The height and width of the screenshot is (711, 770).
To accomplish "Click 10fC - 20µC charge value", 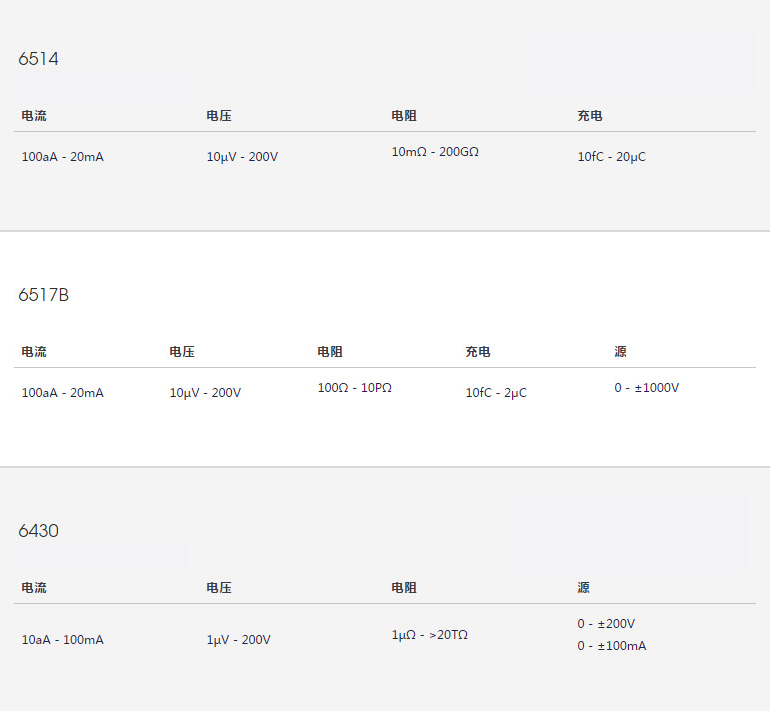I will (611, 157).
